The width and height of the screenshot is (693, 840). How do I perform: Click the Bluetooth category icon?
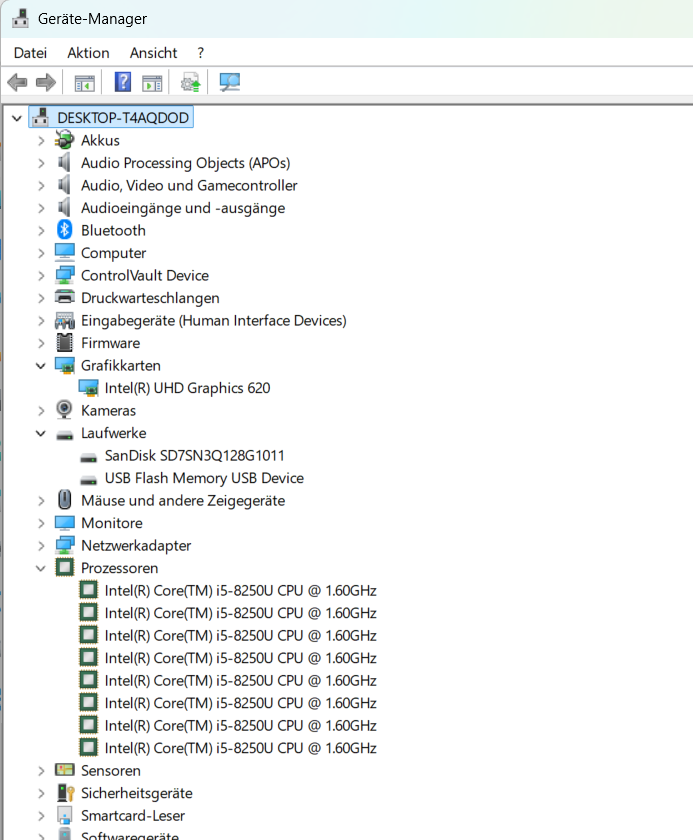(x=64, y=230)
